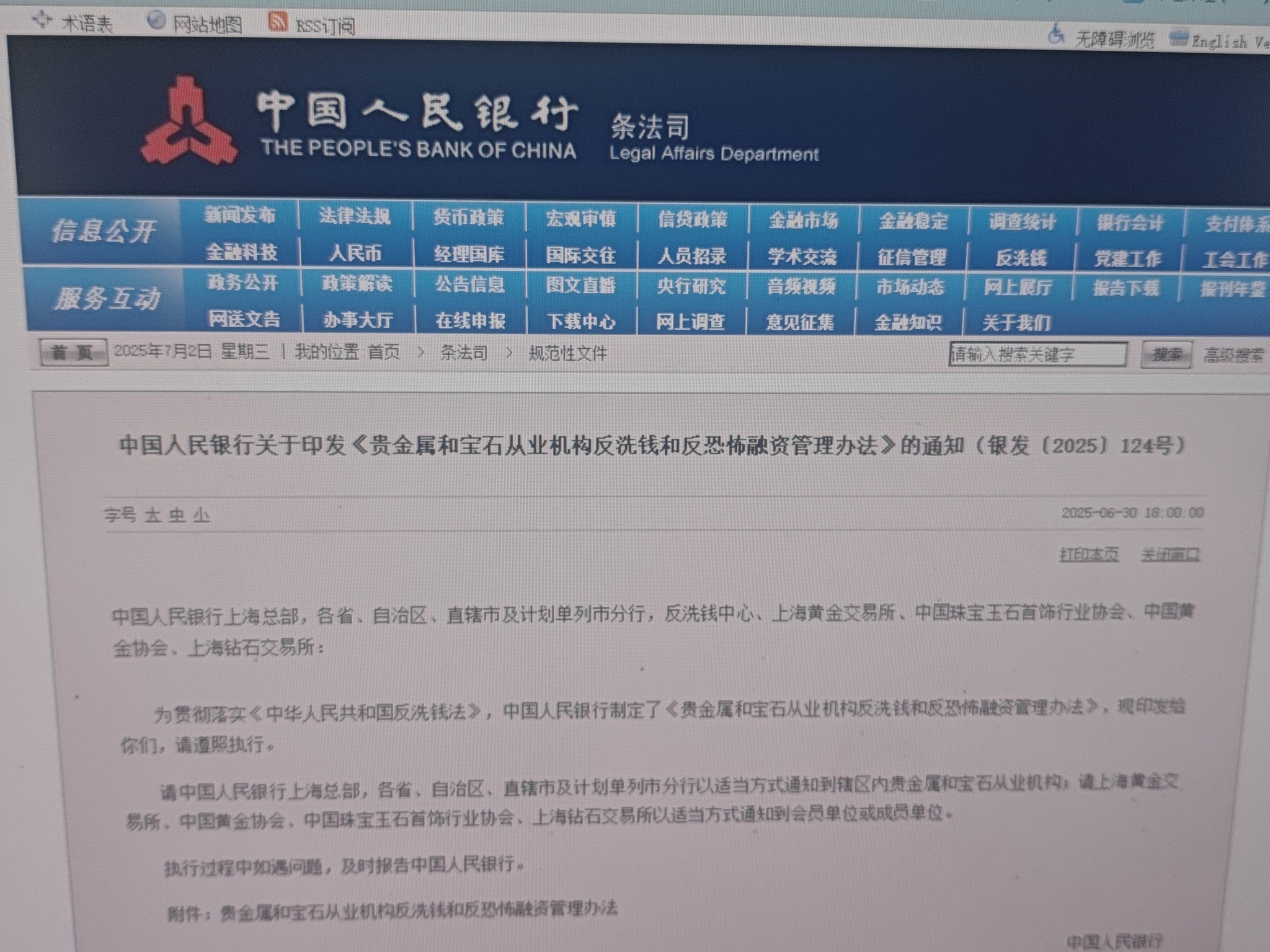Image resolution: width=1270 pixels, height=952 pixels.
Task: Open 人民币 menu item
Action: coord(355,253)
